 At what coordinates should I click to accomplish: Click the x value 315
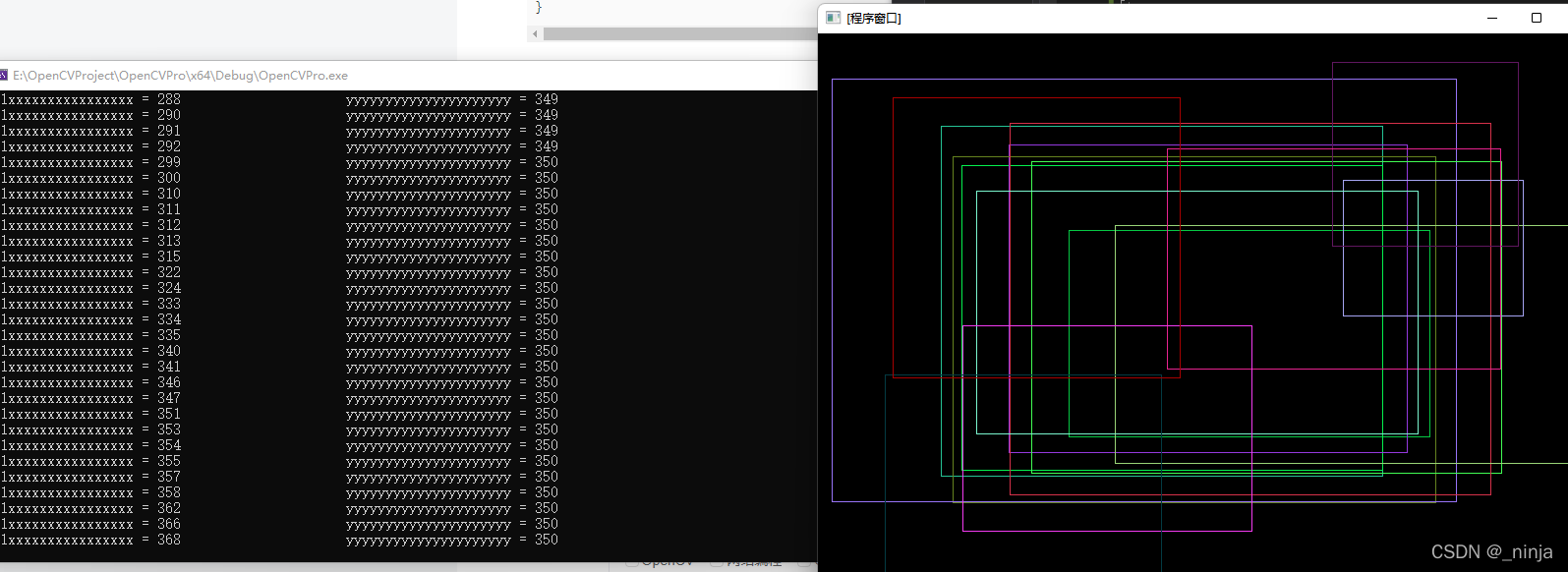169,257
